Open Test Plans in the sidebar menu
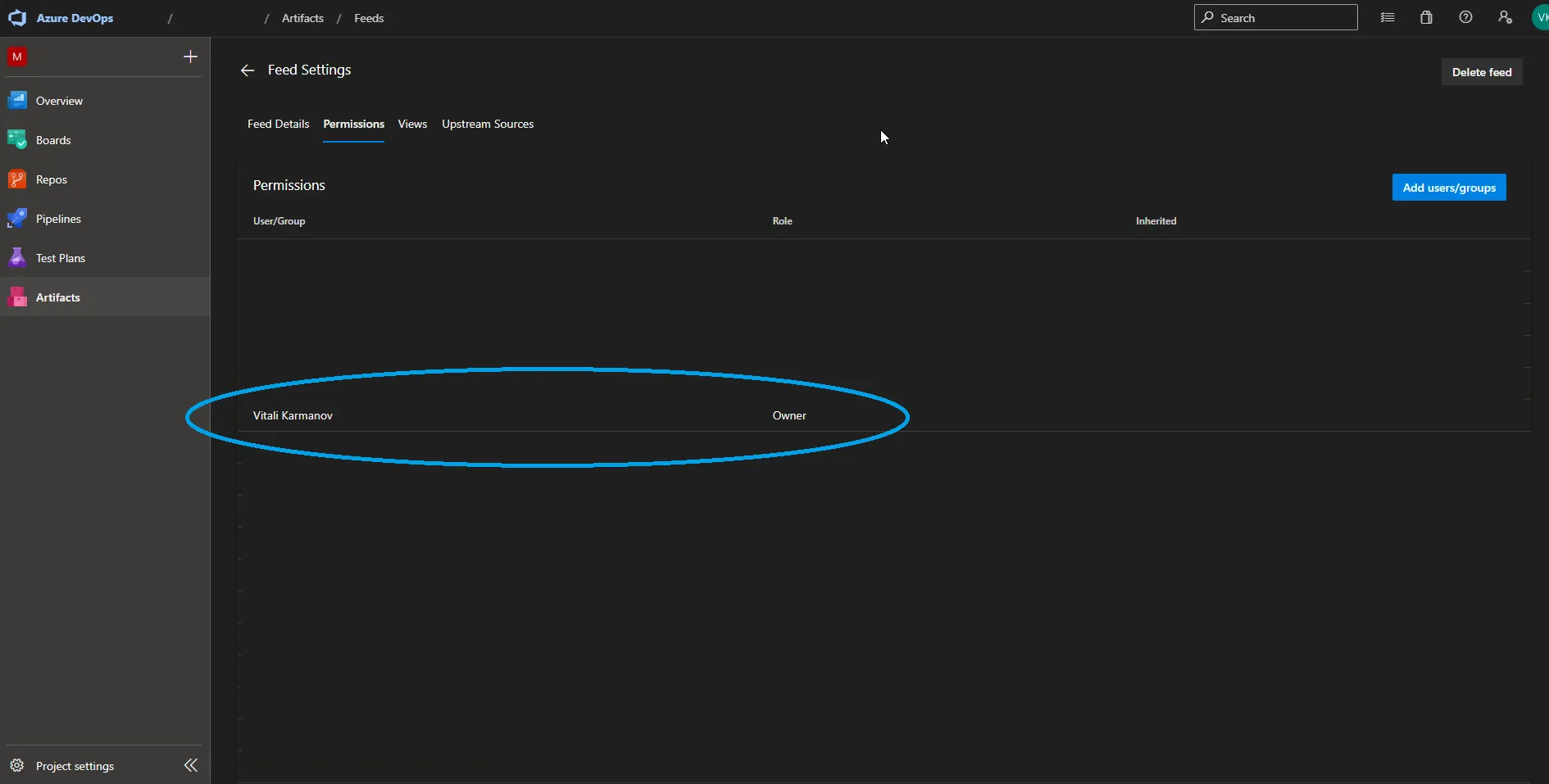This screenshot has height=784, width=1549. point(105,258)
